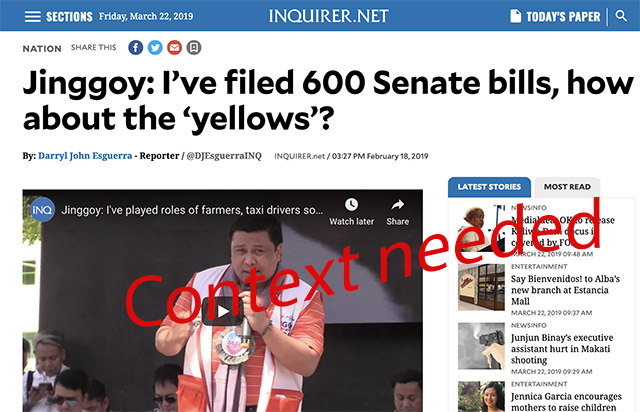Switch to the Most Read tab
Screen dimensions: 640x412
click(567, 187)
